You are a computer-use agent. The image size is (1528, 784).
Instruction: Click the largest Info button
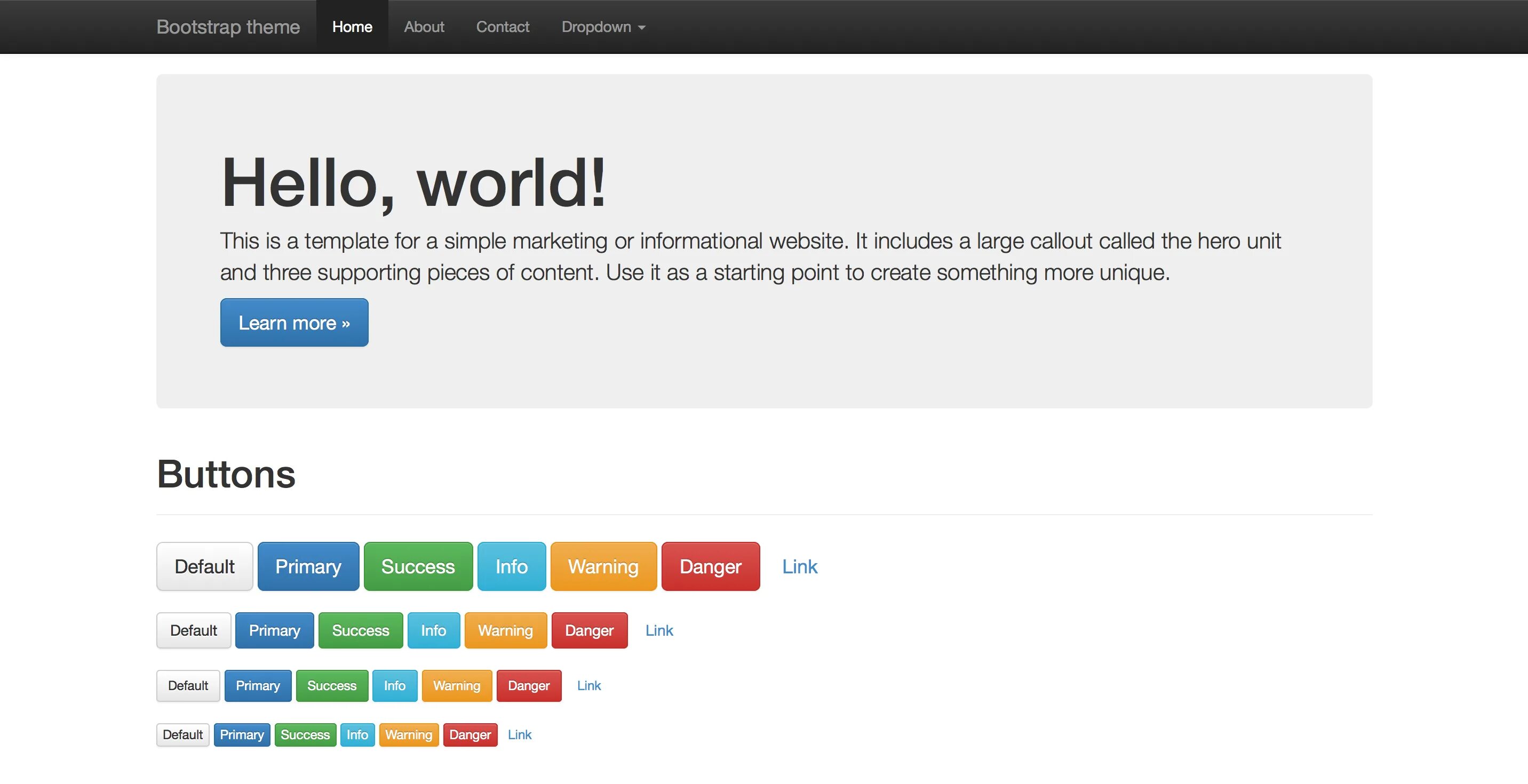(x=511, y=566)
